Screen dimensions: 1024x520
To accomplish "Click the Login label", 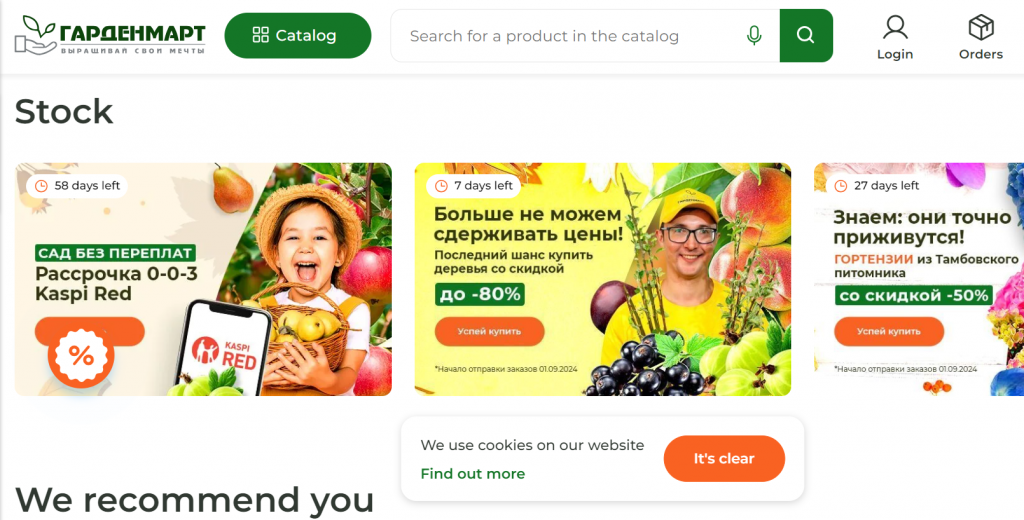I will click(895, 54).
